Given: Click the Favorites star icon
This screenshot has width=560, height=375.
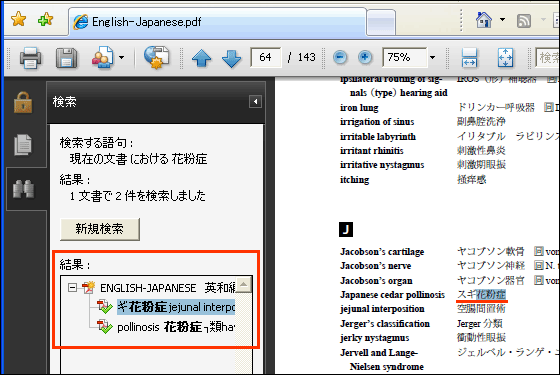Looking at the screenshot, I should pyautogui.click(x=18, y=19).
